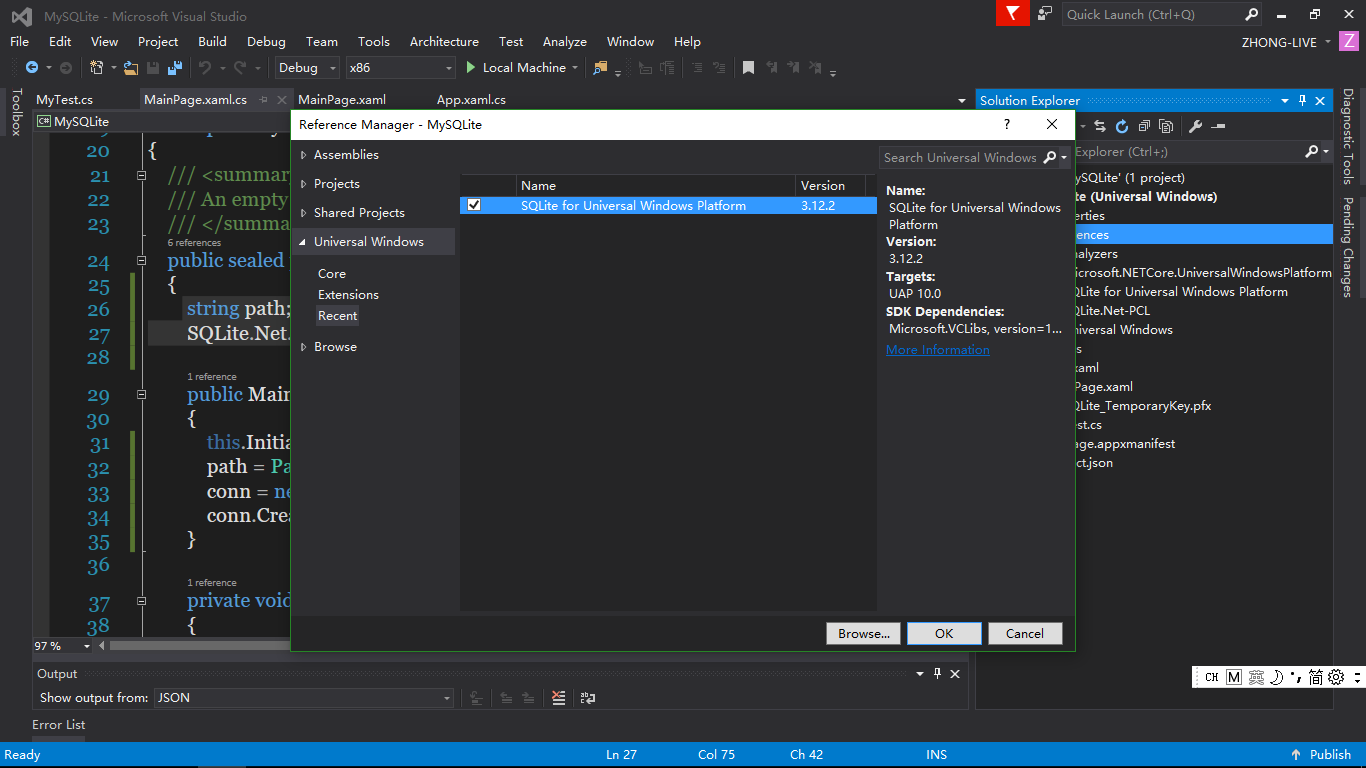Viewport: 1366px width, 768px height.
Task: Click the Open File folder icon
Action: click(131, 68)
